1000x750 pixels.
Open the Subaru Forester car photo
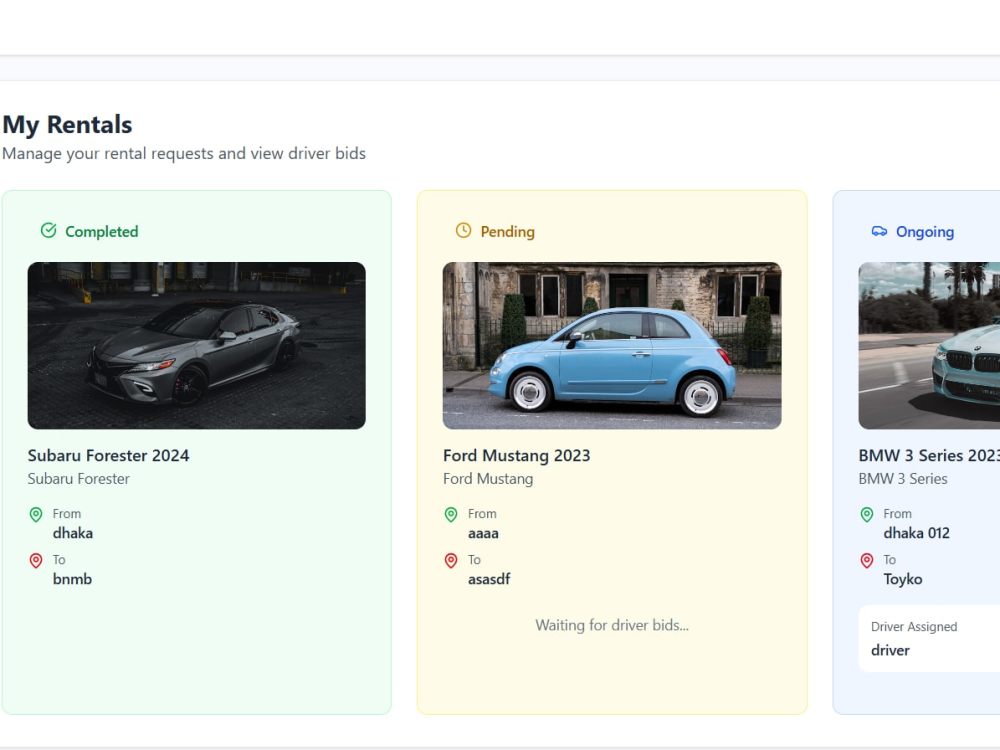tap(196, 346)
